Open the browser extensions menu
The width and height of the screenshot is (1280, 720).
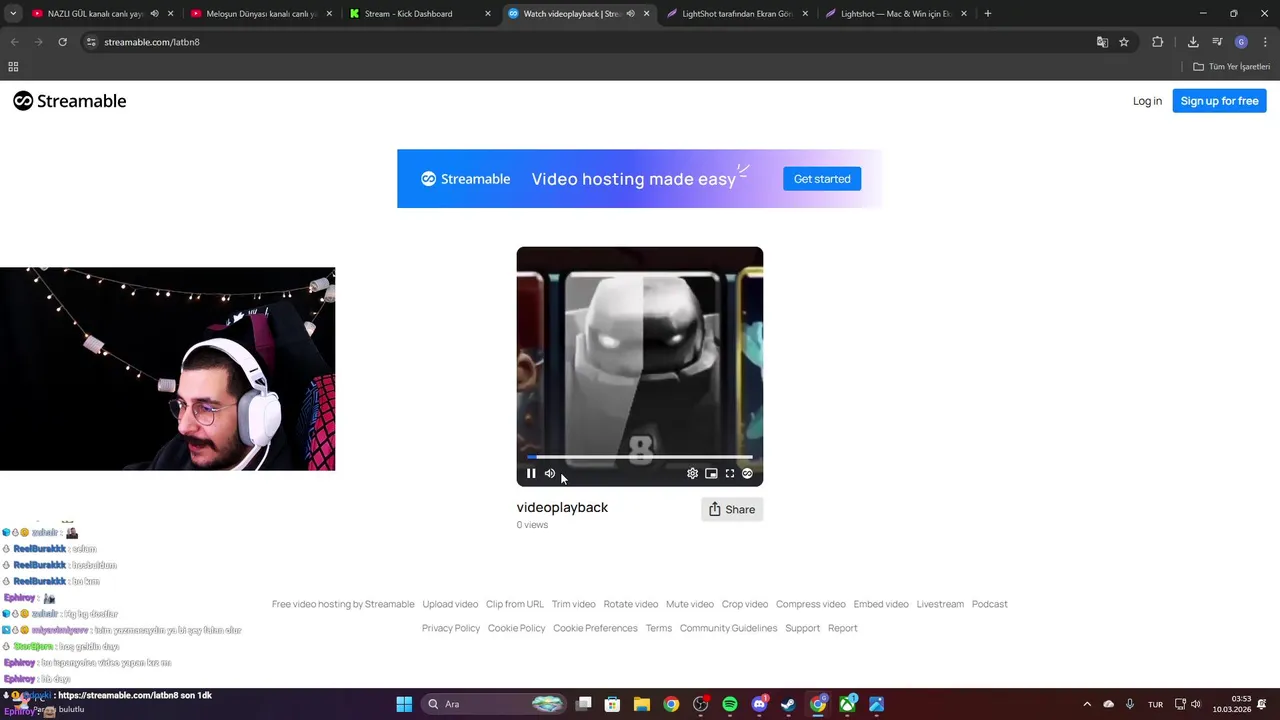pyautogui.click(x=1158, y=42)
